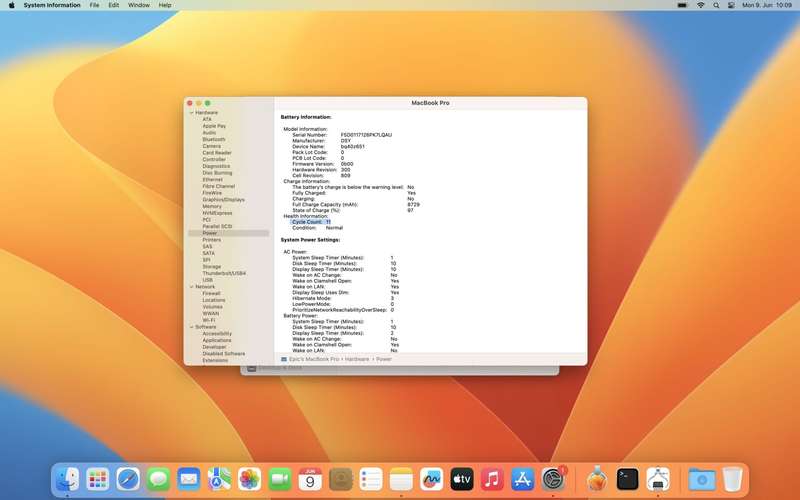Select Firewall under Network
The width and height of the screenshot is (800, 500).
211,293
